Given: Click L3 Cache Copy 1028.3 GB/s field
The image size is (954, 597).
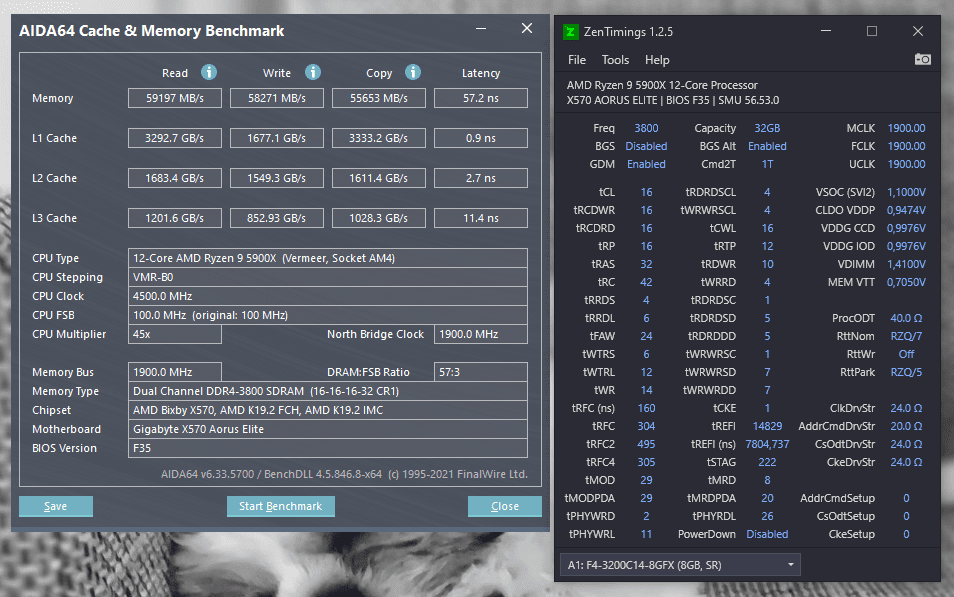Looking at the screenshot, I should 378,218.
